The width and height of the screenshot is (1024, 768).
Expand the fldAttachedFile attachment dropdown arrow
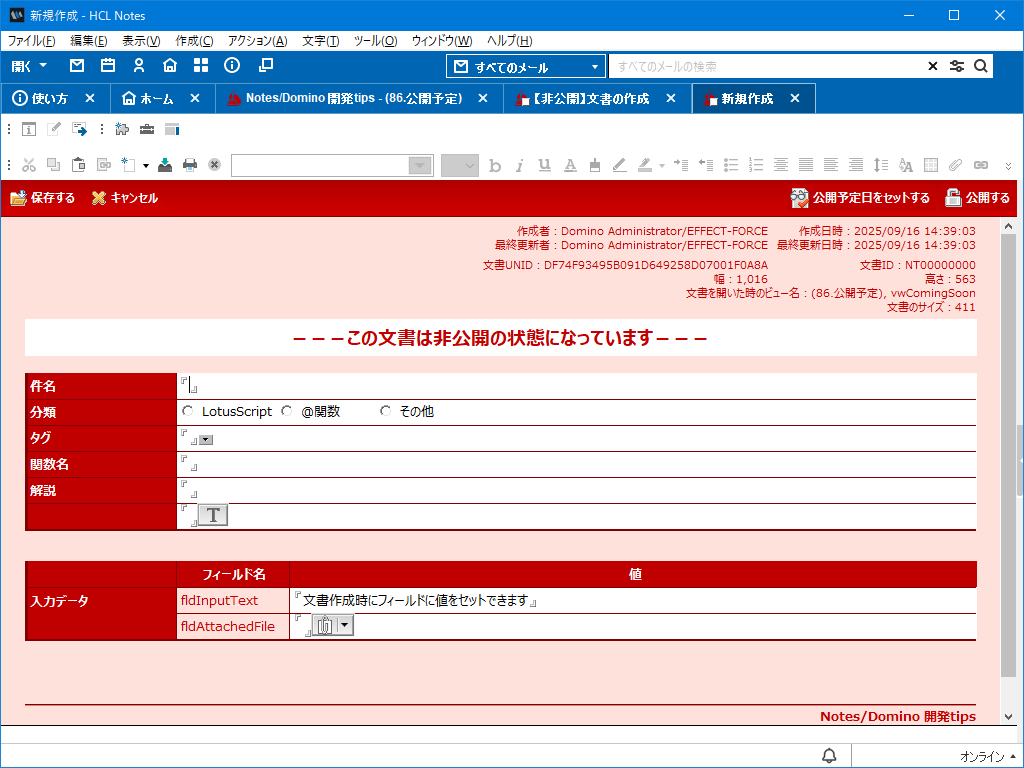(x=345, y=625)
